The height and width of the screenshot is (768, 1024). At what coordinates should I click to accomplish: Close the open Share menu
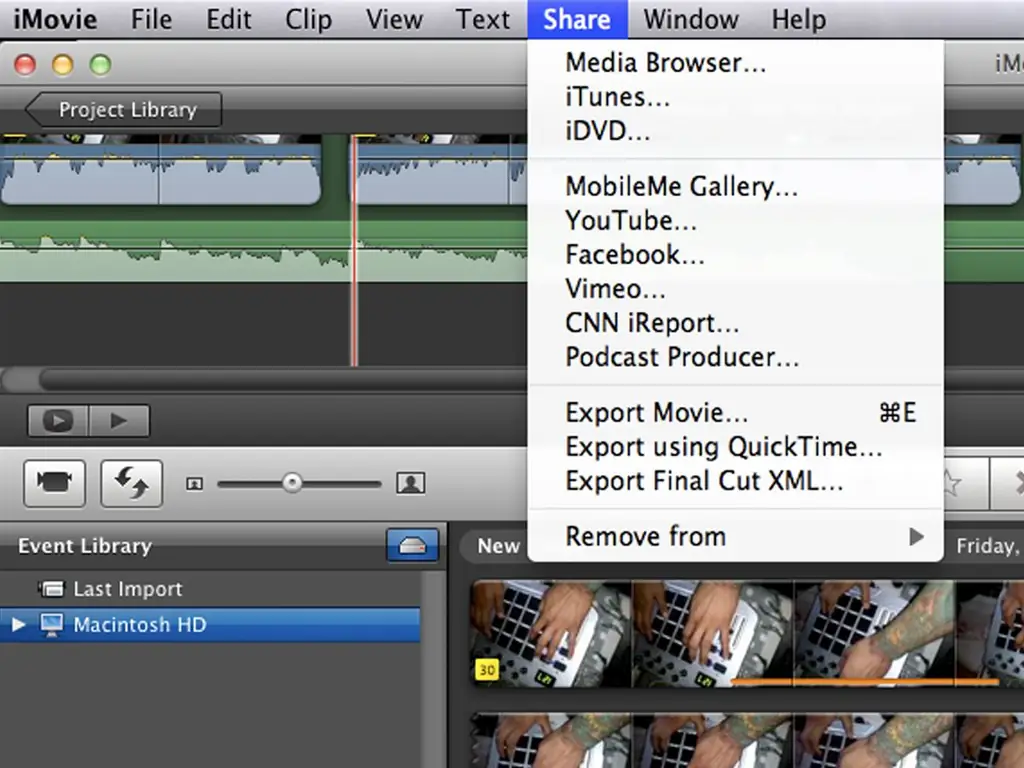click(577, 20)
